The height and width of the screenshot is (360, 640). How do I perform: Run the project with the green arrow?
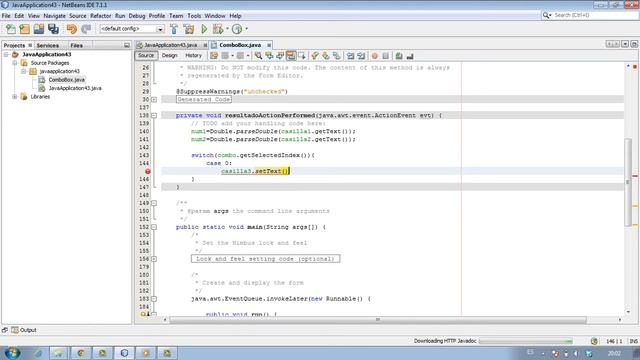click(x=204, y=29)
